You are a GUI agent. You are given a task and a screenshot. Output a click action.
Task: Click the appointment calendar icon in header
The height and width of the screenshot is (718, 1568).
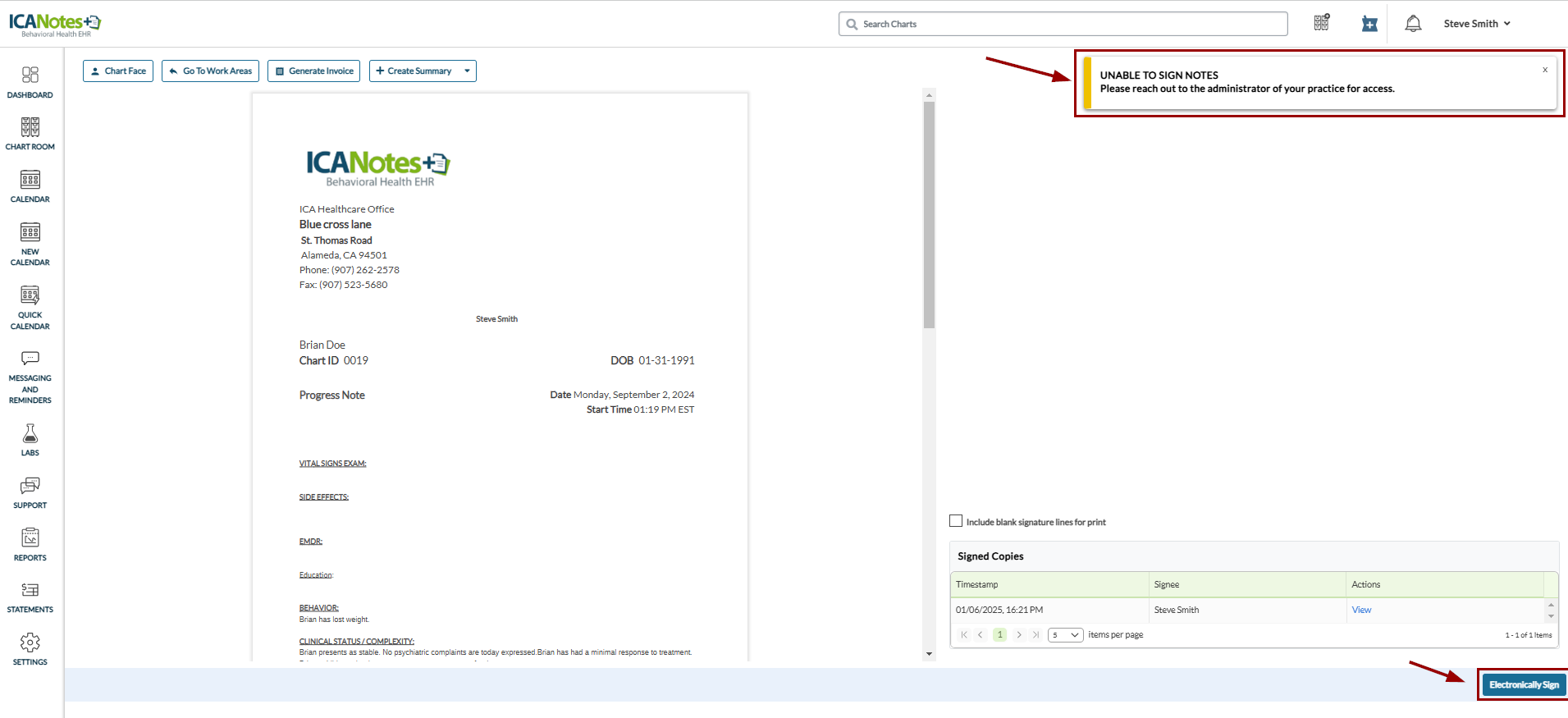point(1369,24)
